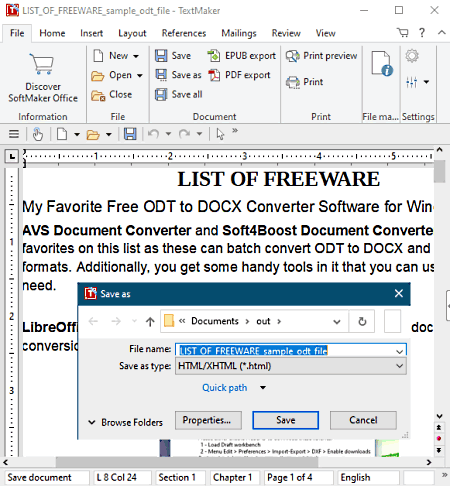This screenshot has height=486, width=450.
Task: Expand the redo history dropdown
Action: (199, 134)
